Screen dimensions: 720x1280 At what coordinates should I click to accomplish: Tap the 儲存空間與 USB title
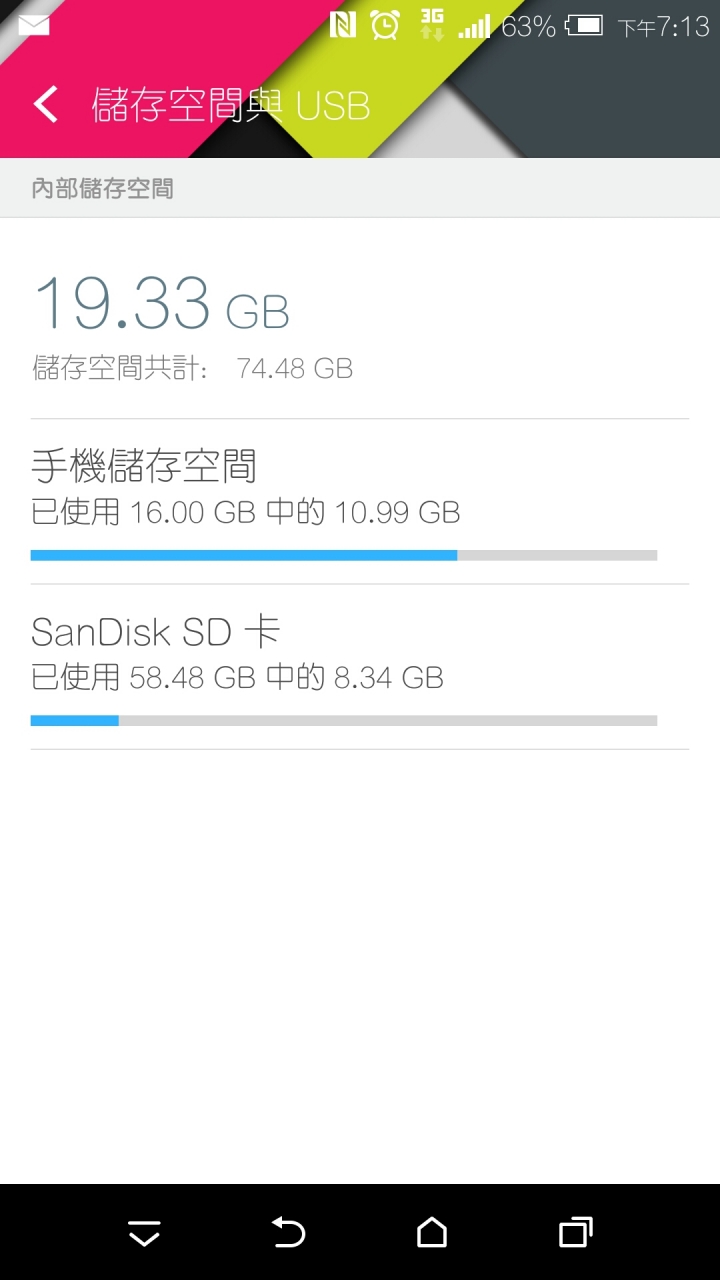pos(231,105)
